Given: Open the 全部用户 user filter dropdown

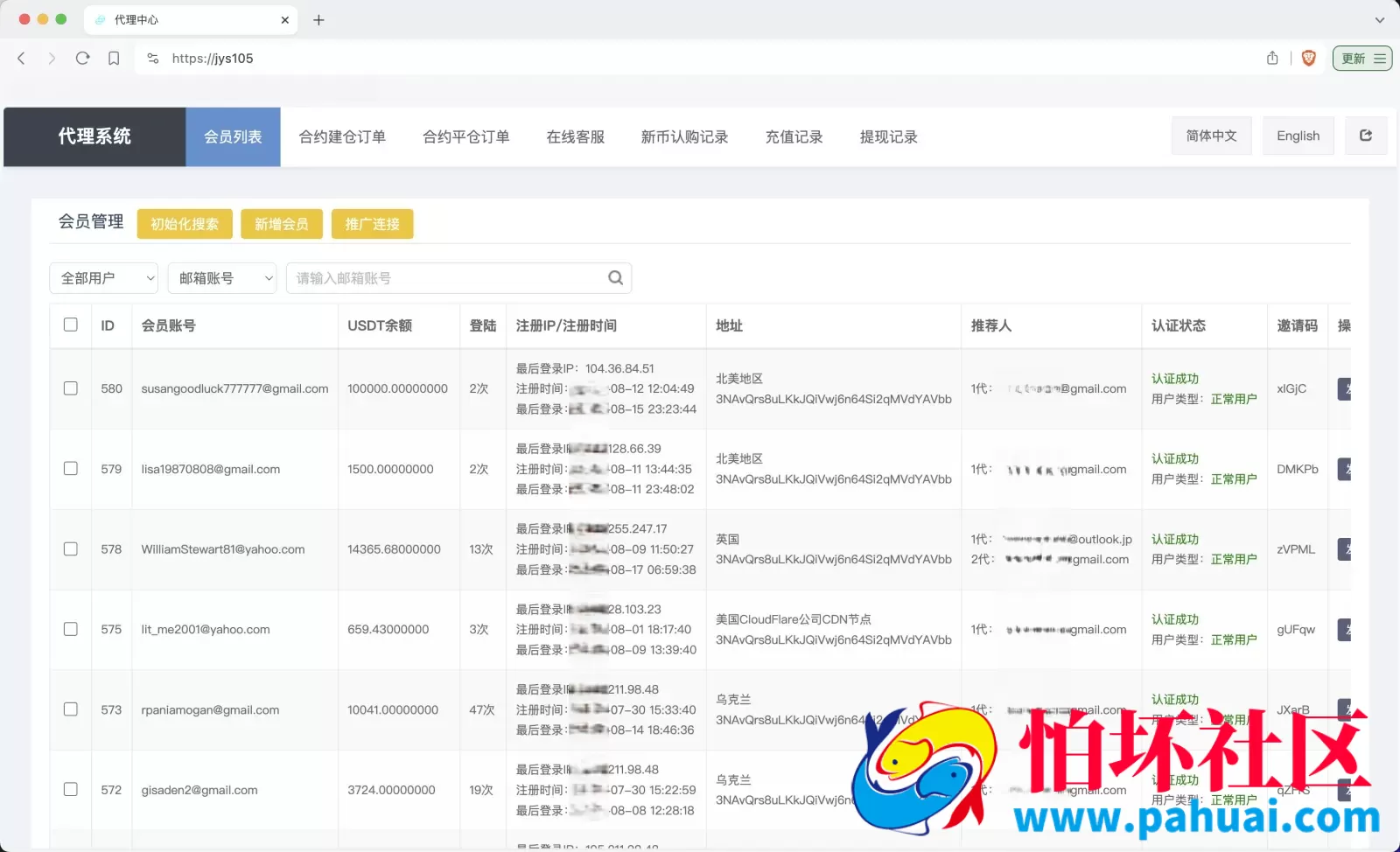Looking at the screenshot, I should tap(104, 278).
